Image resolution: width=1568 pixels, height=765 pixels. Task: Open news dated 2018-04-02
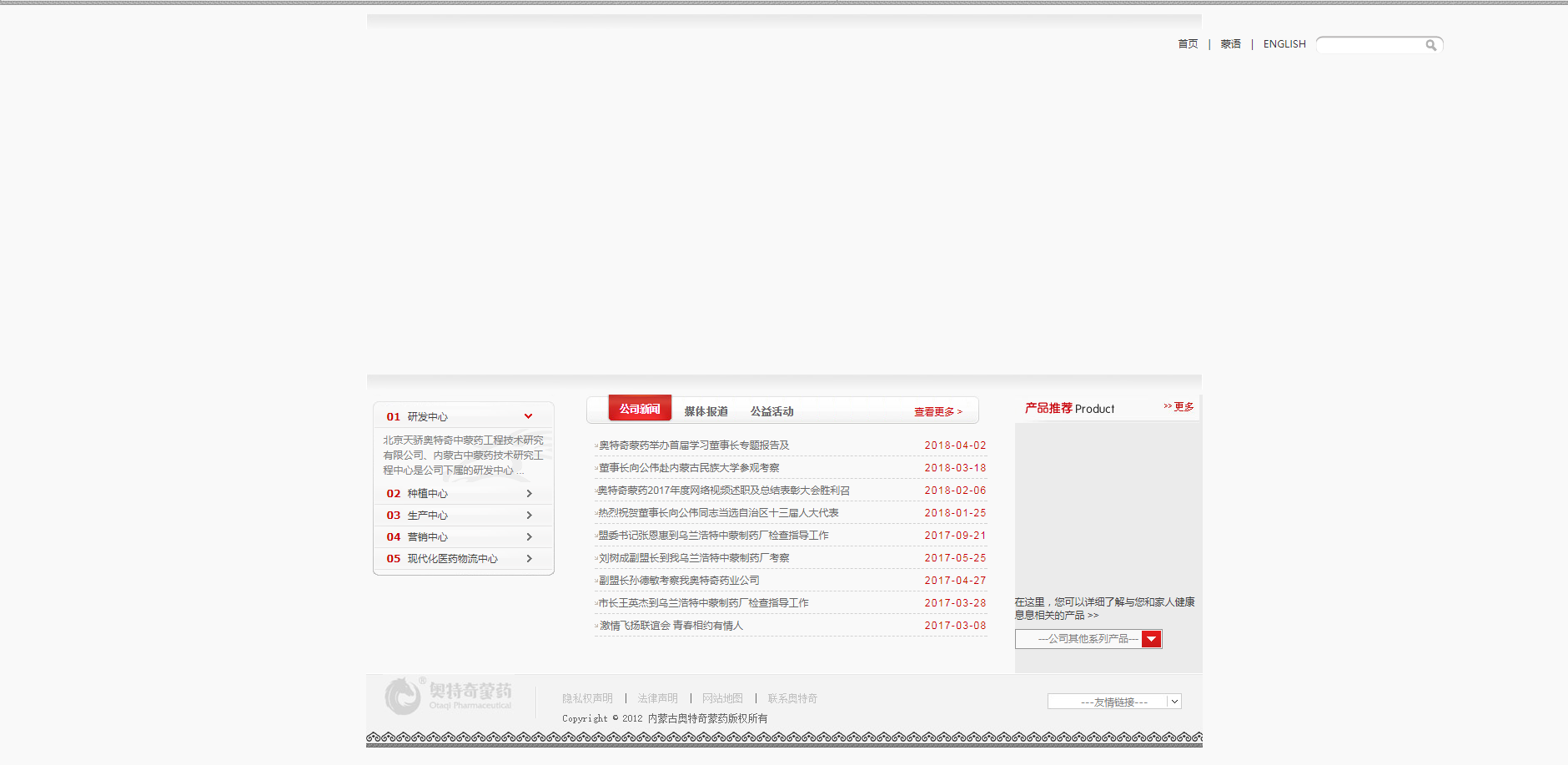tap(693, 445)
